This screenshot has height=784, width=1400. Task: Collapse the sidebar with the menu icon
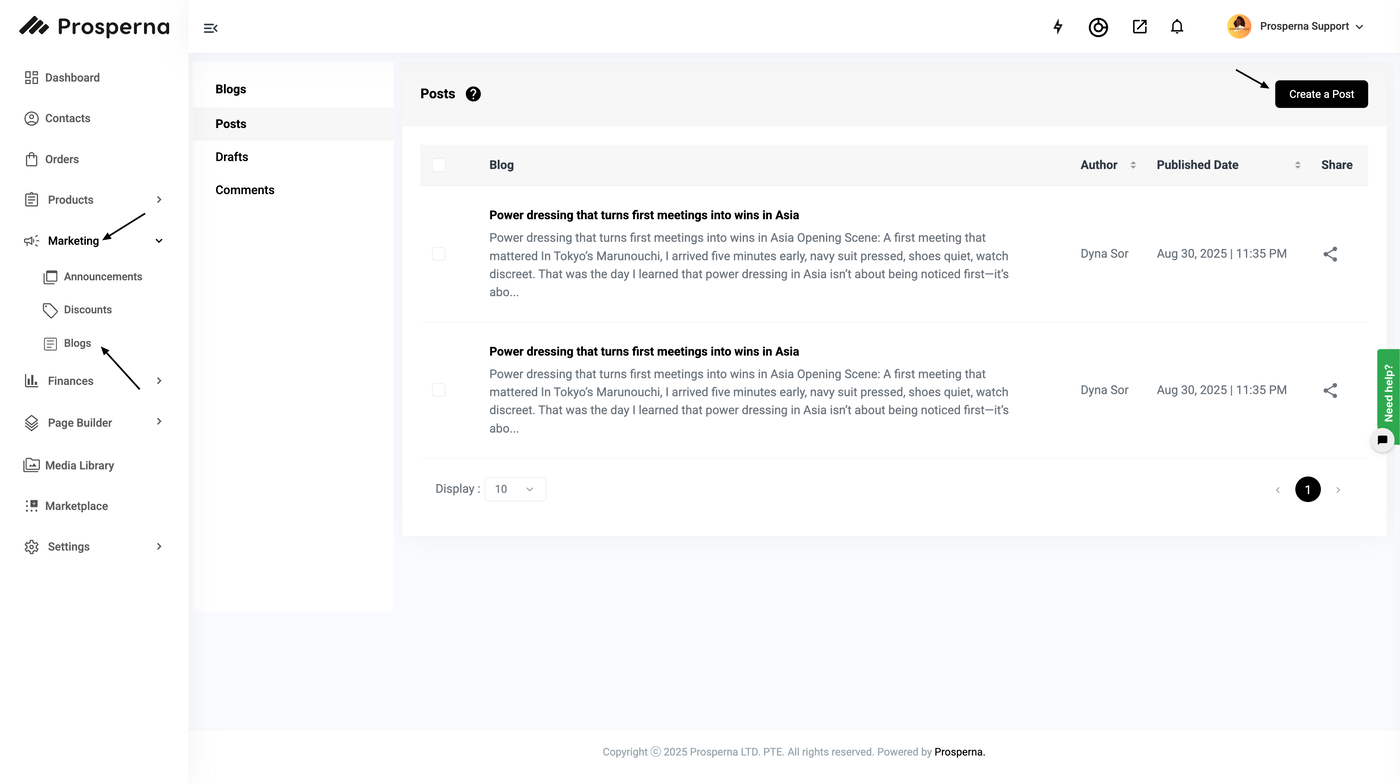[210, 28]
